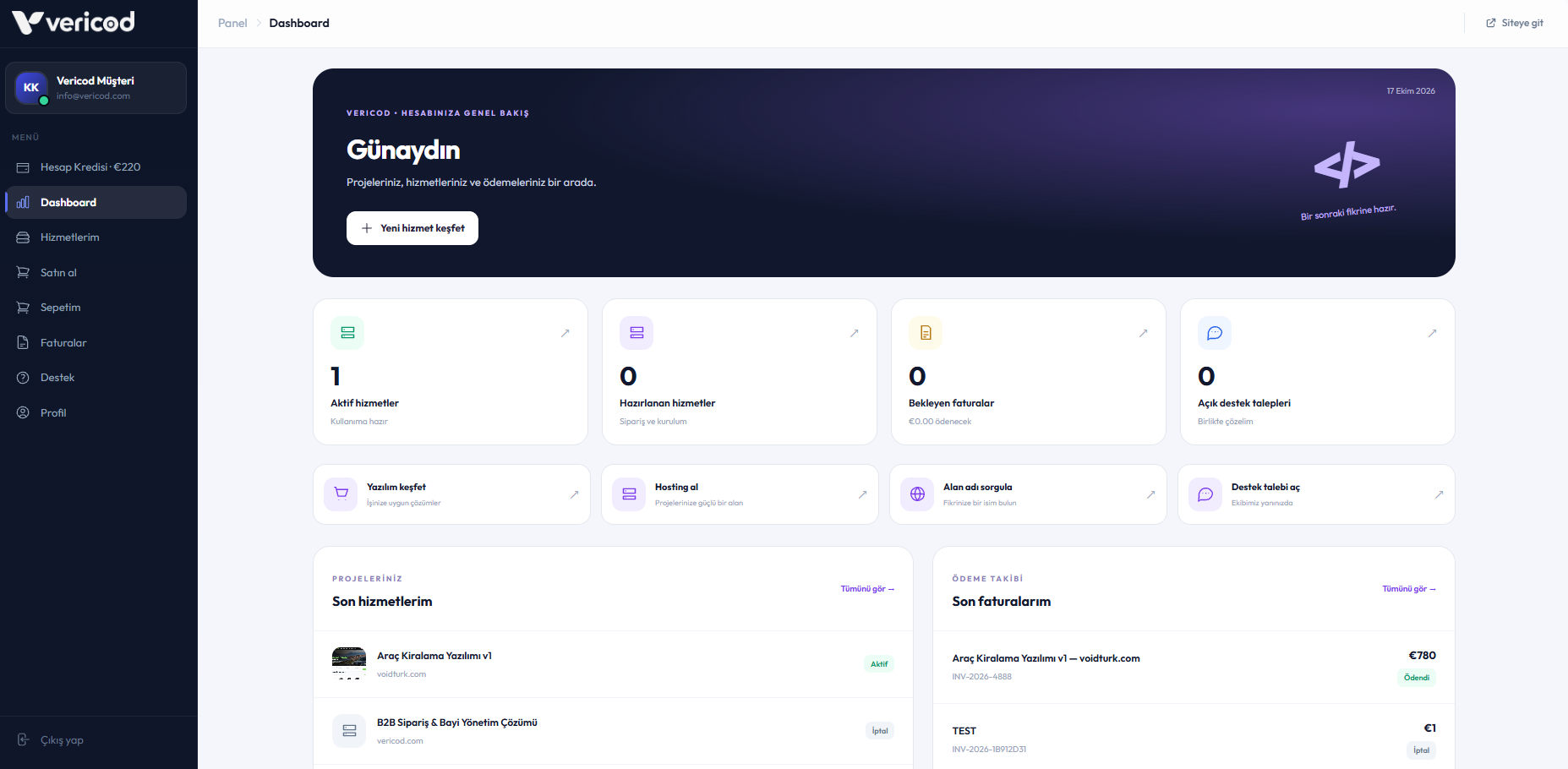The height and width of the screenshot is (769, 1568).
Task: Open arrow on Aktif hizmetler card
Action: [565, 333]
